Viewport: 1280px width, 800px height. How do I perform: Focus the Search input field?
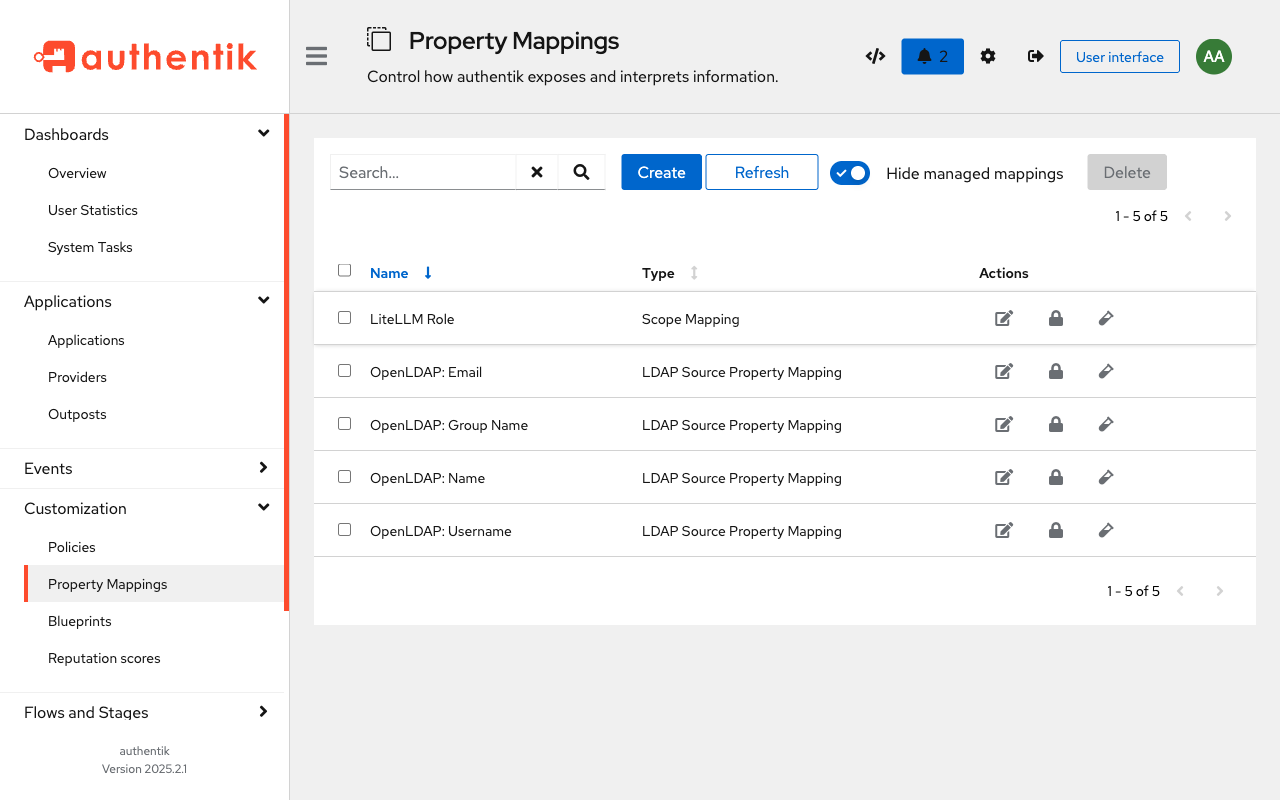423,172
